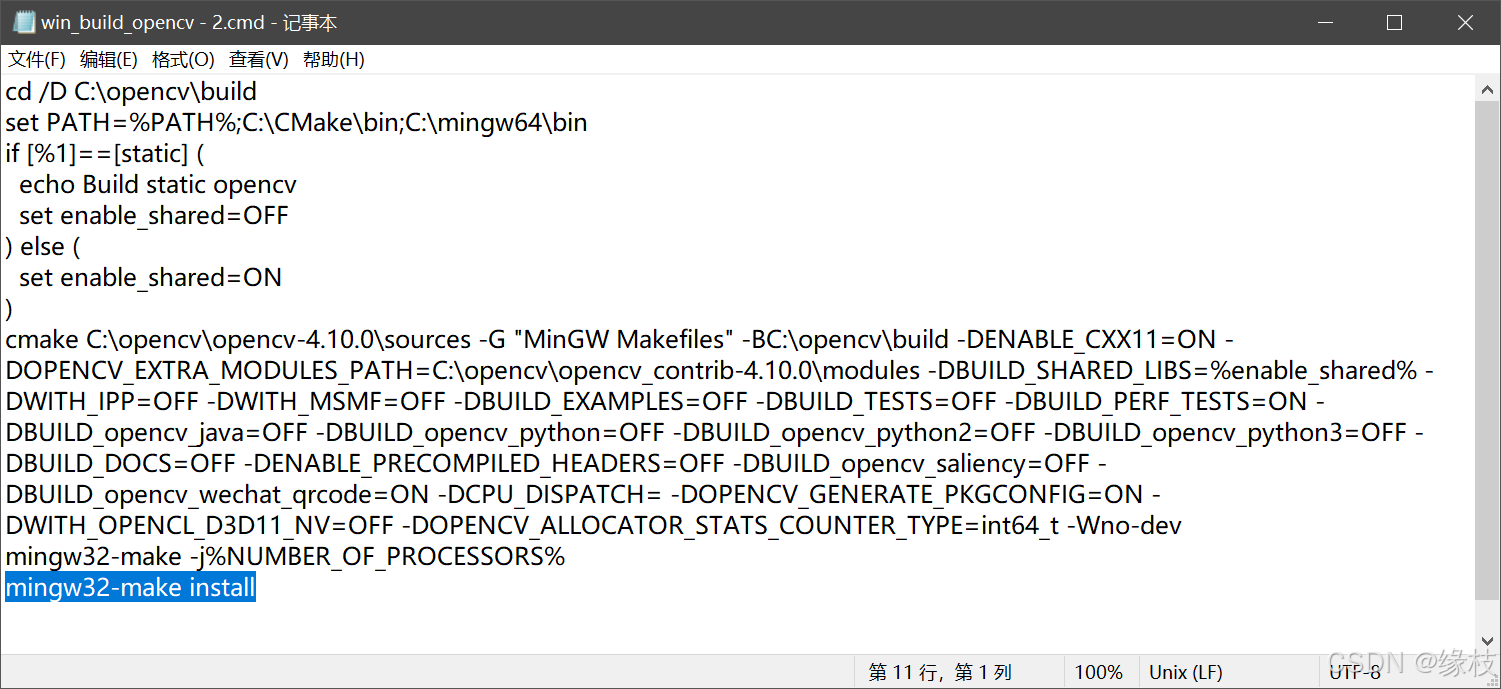Place cursor in the cd /D C:\opencv\build line

[130, 91]
